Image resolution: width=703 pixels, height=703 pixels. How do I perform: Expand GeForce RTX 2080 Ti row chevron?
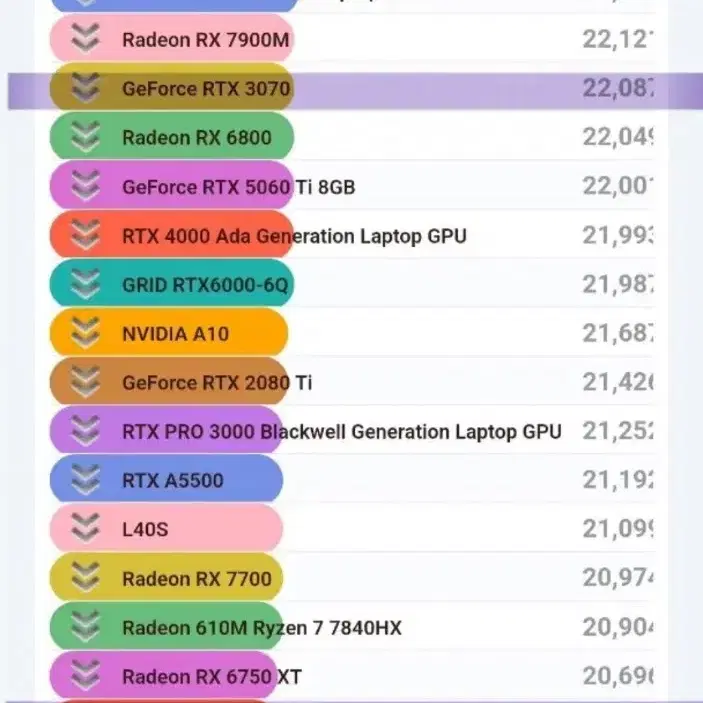(85, 382)
